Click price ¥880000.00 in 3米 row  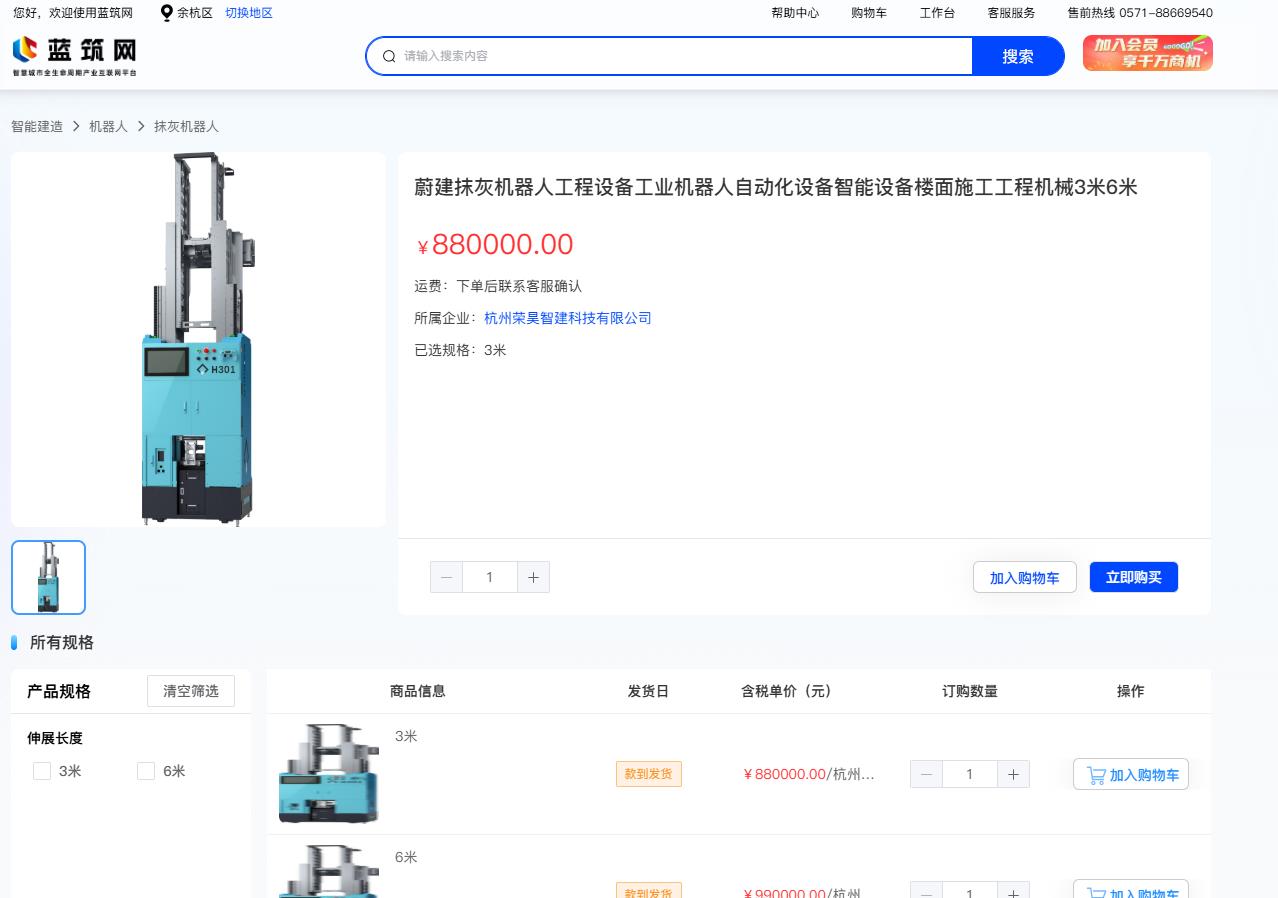click(785, 774)
